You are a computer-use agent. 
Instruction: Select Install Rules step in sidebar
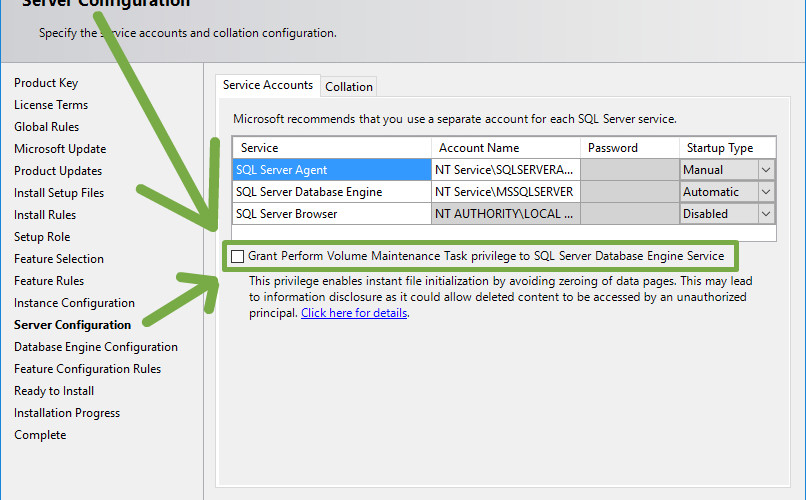[x=45, y=215]
